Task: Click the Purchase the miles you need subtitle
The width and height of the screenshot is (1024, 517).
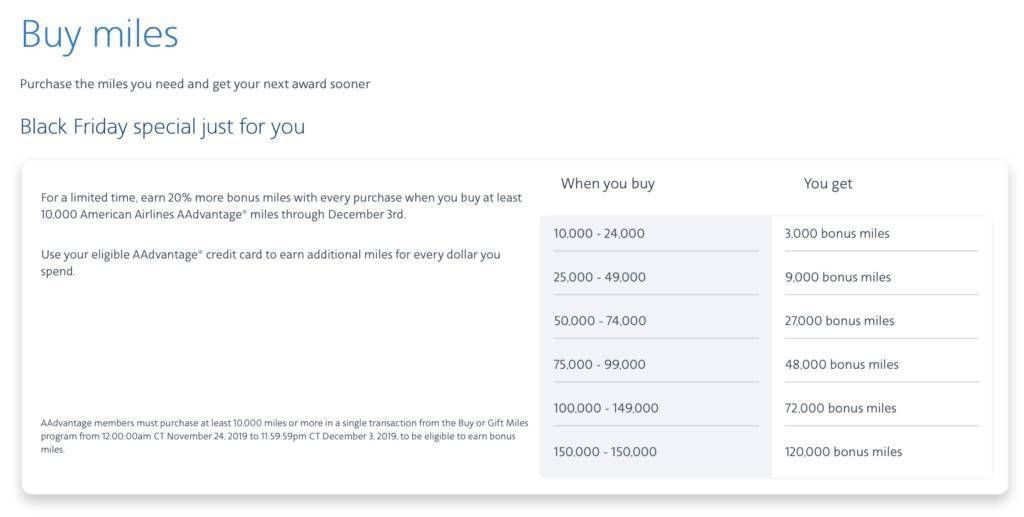Action: (195, 84)
